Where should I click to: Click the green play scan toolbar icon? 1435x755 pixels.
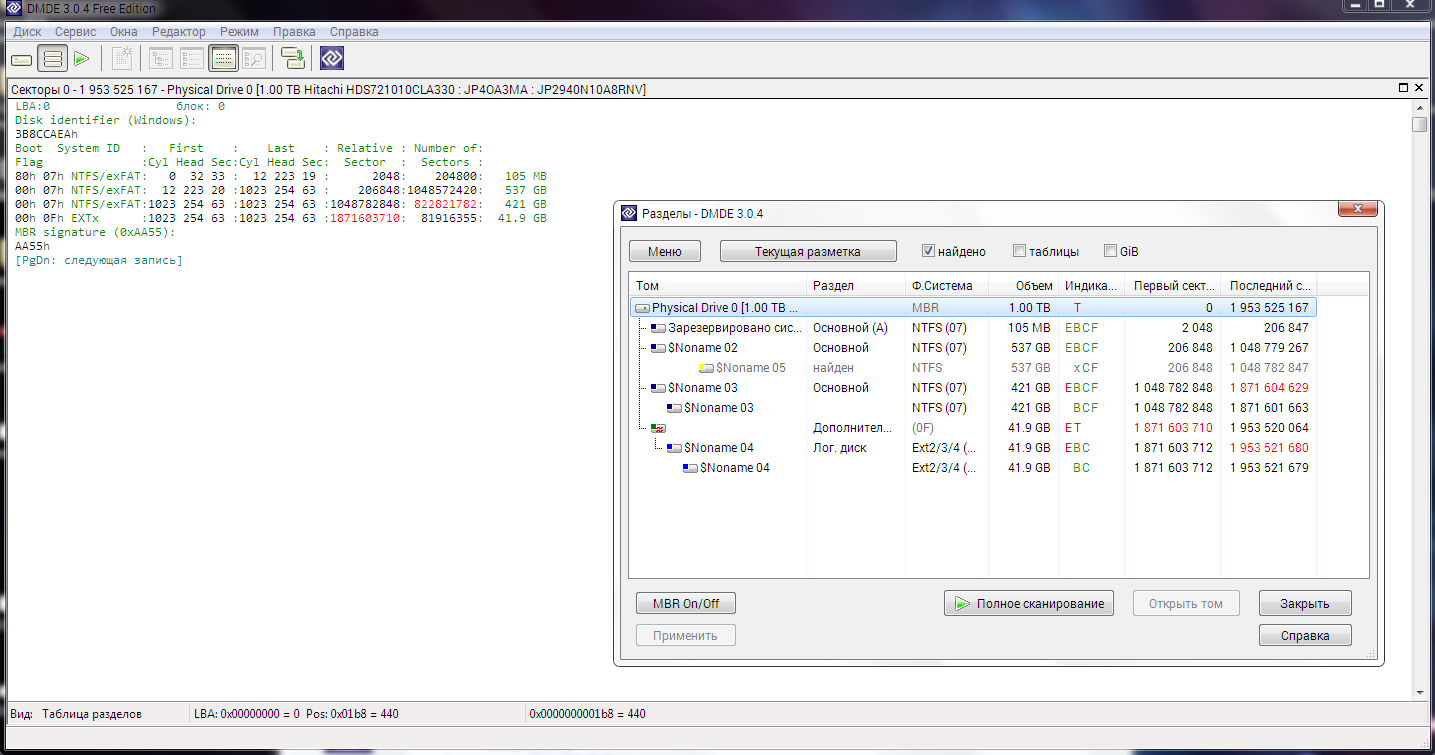pyautogui.click(x=82, y=59)
